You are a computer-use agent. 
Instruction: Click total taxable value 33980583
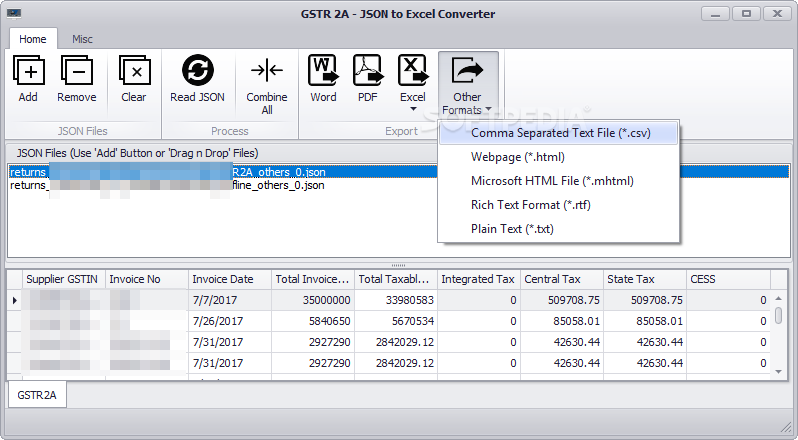396,300
